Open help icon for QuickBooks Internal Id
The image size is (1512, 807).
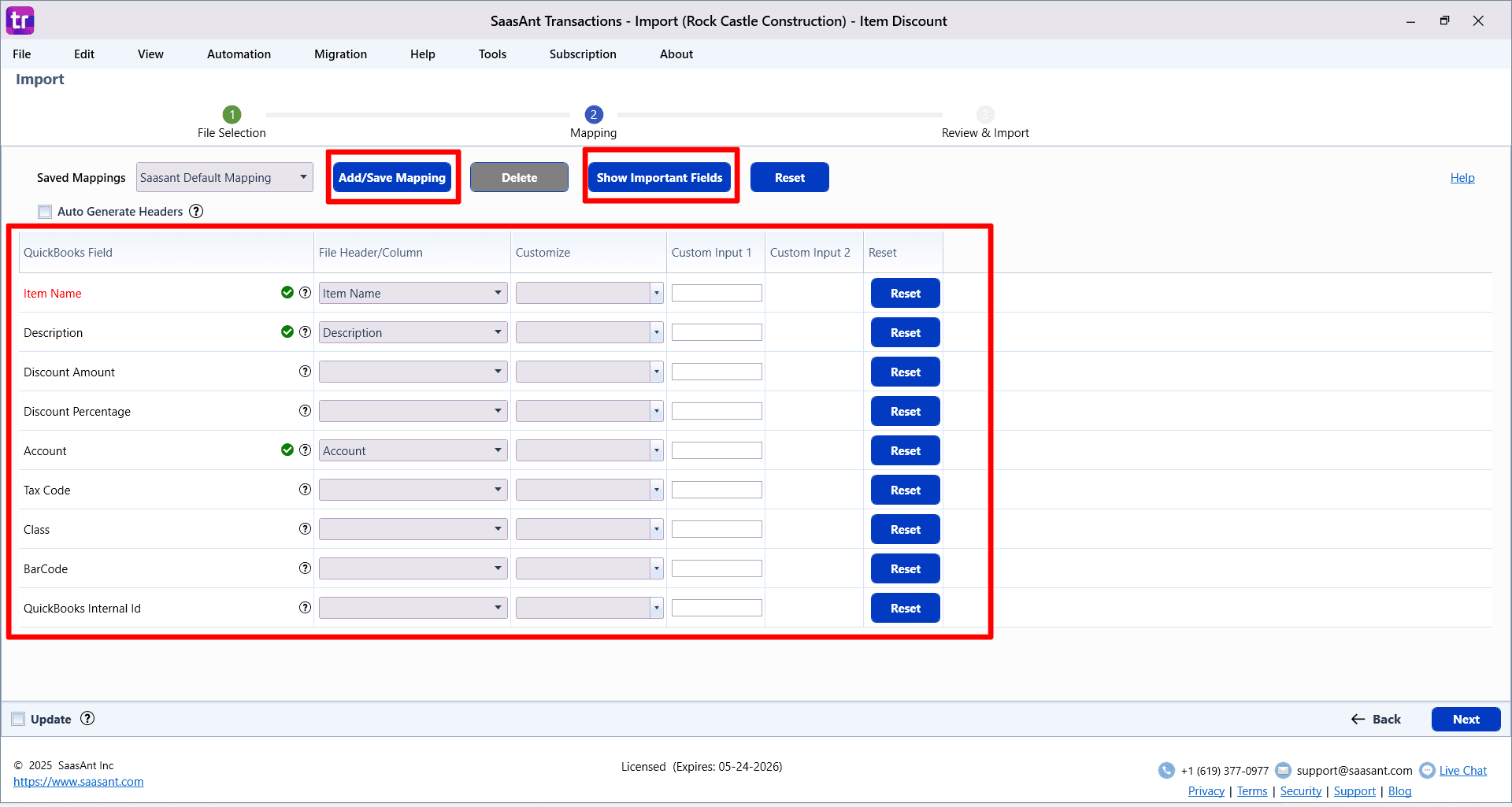point(305,608)
